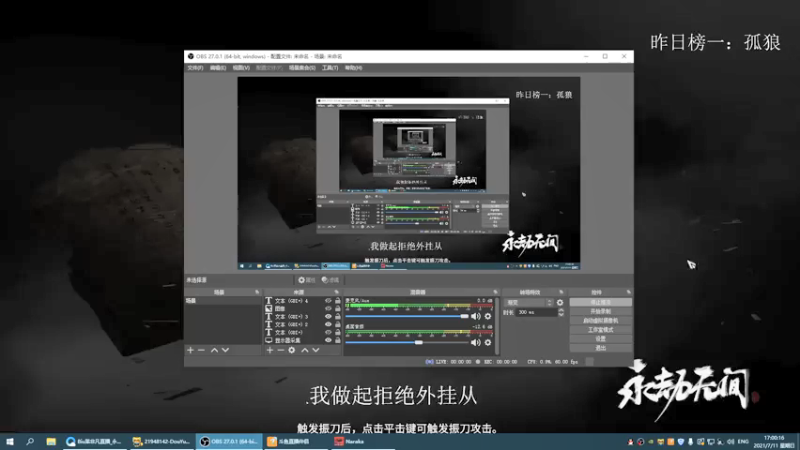The image size is (800, 450).
Task: Click the 启动虚拟摄像机 button
Action: (x=601, y=321)
